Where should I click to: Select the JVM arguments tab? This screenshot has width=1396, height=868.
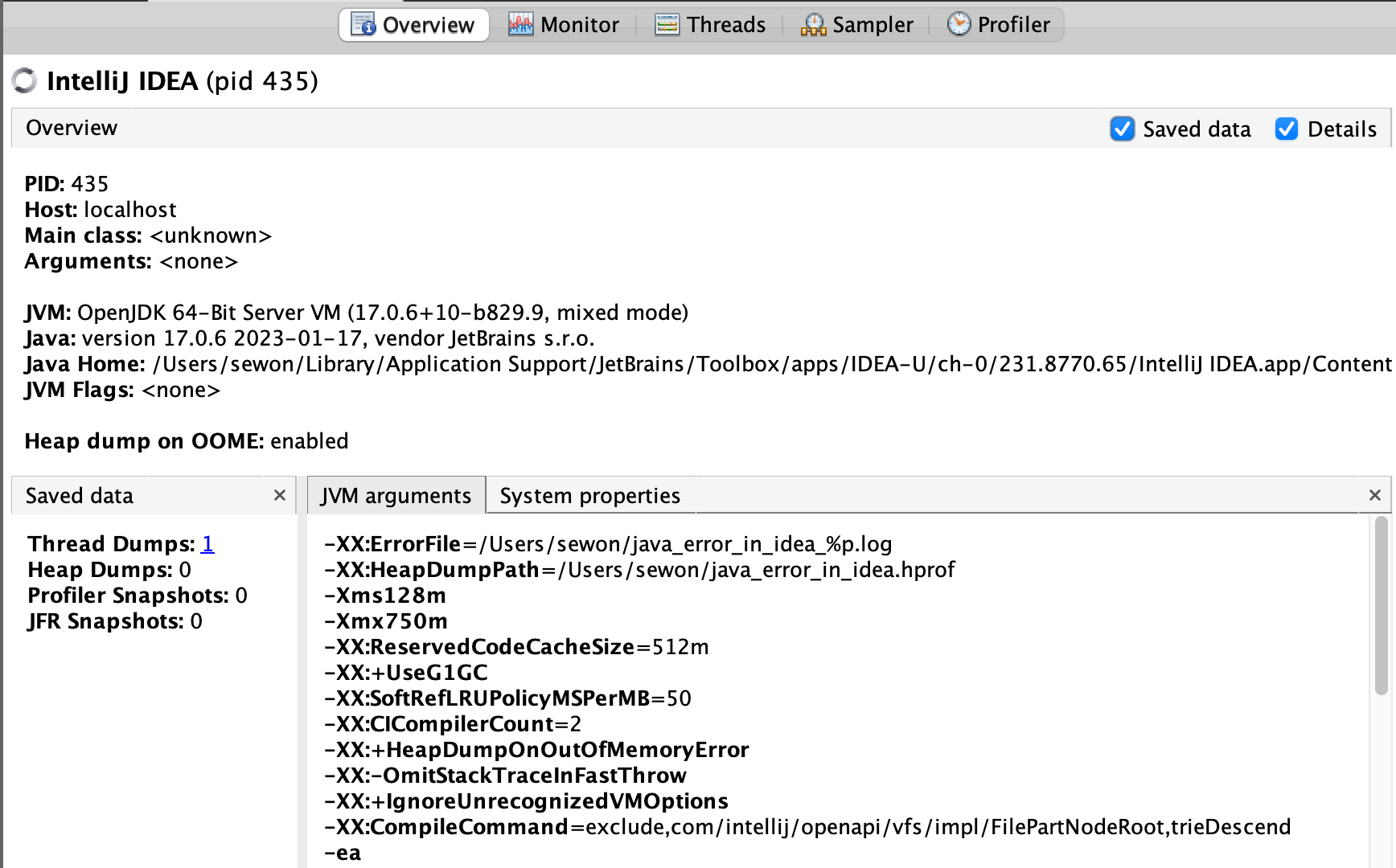(396, 495)
